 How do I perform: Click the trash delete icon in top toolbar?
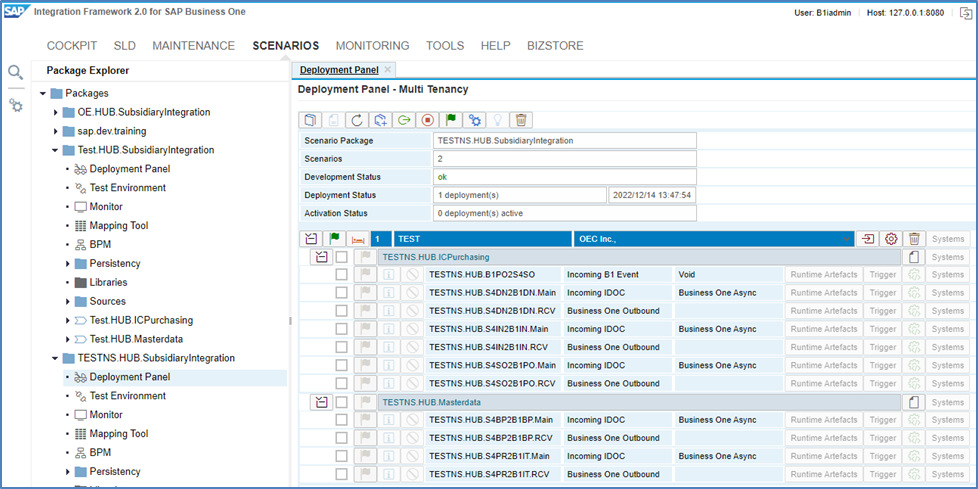point(520,120)
